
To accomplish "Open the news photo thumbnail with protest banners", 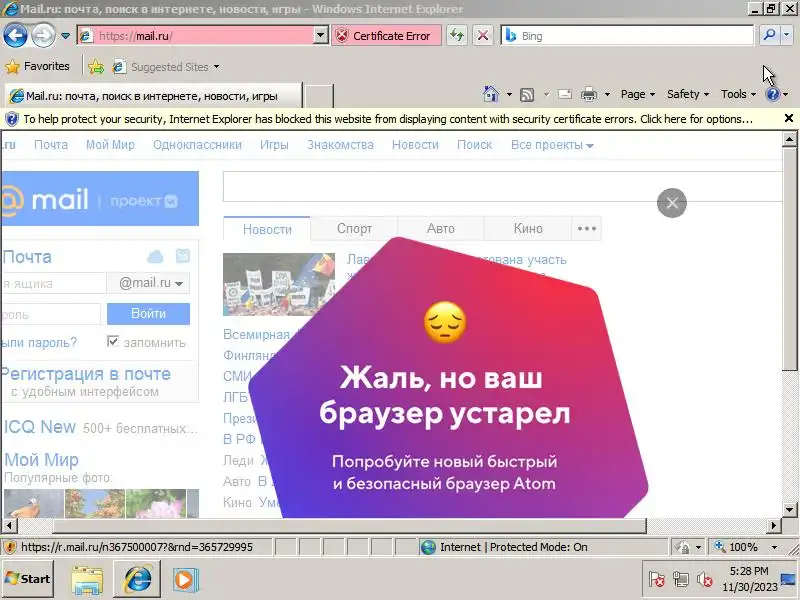I will click(x=279, y=284).
